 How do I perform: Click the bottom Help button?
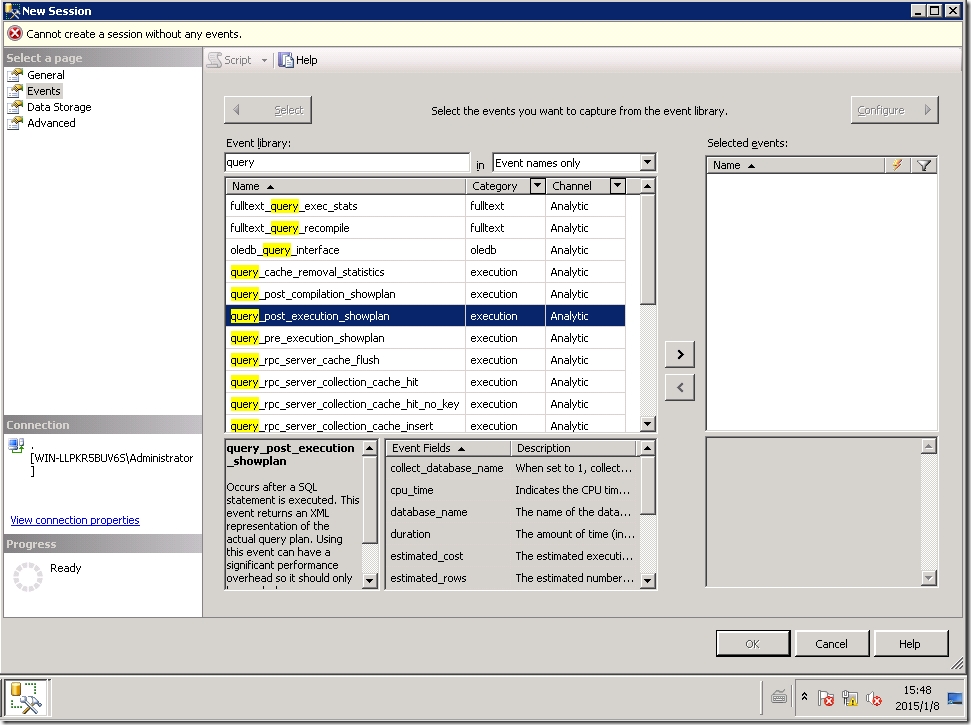click(x=910, y=644)
